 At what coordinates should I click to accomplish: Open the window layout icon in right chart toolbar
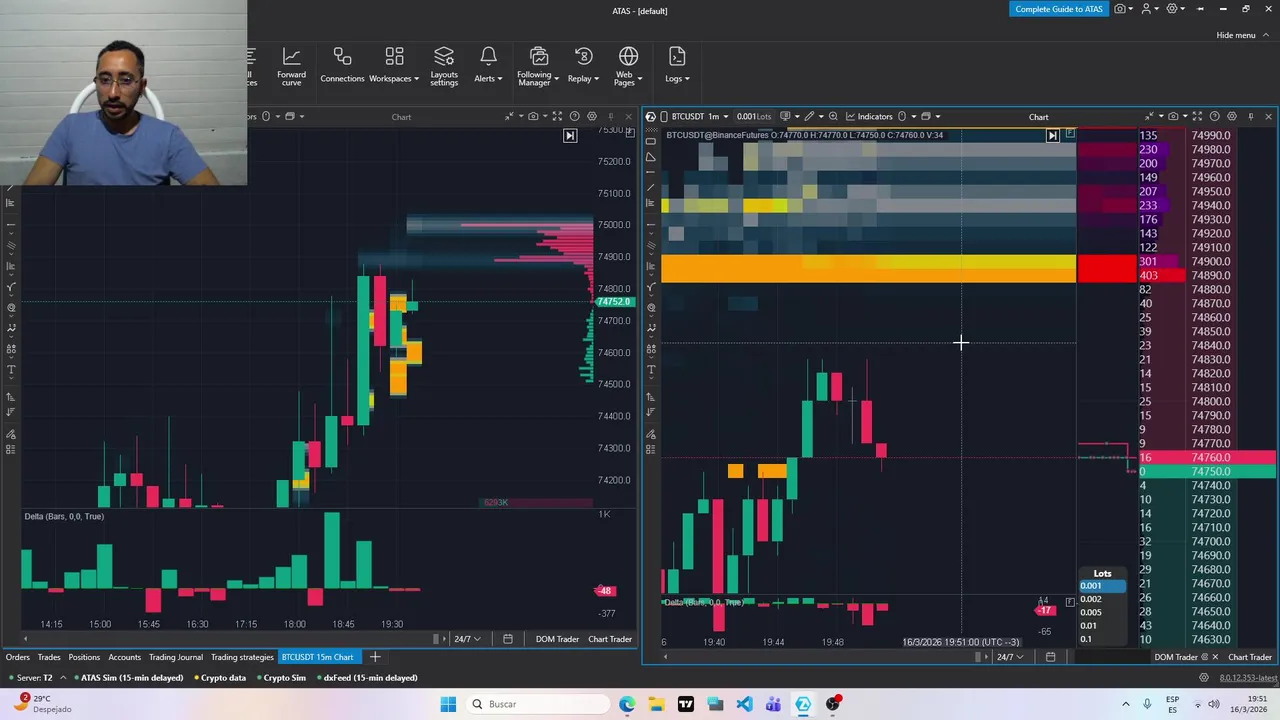pos(928,117)
